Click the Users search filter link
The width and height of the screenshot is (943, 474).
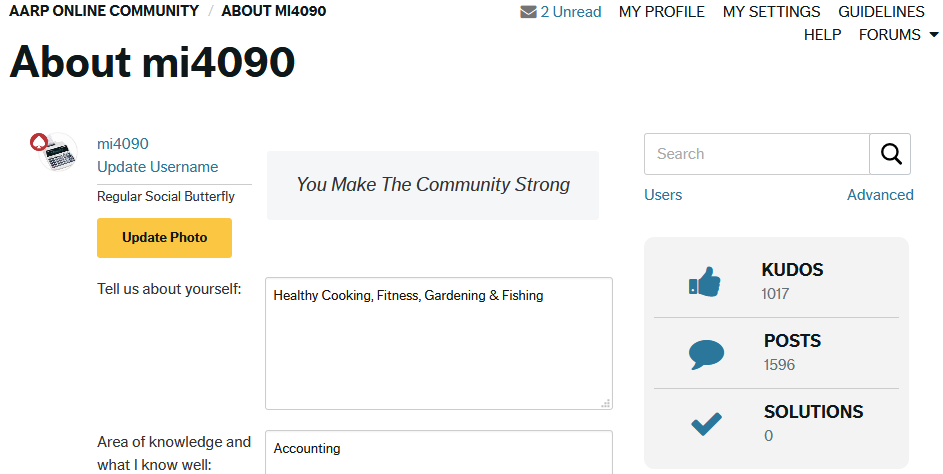pos(663,195)
